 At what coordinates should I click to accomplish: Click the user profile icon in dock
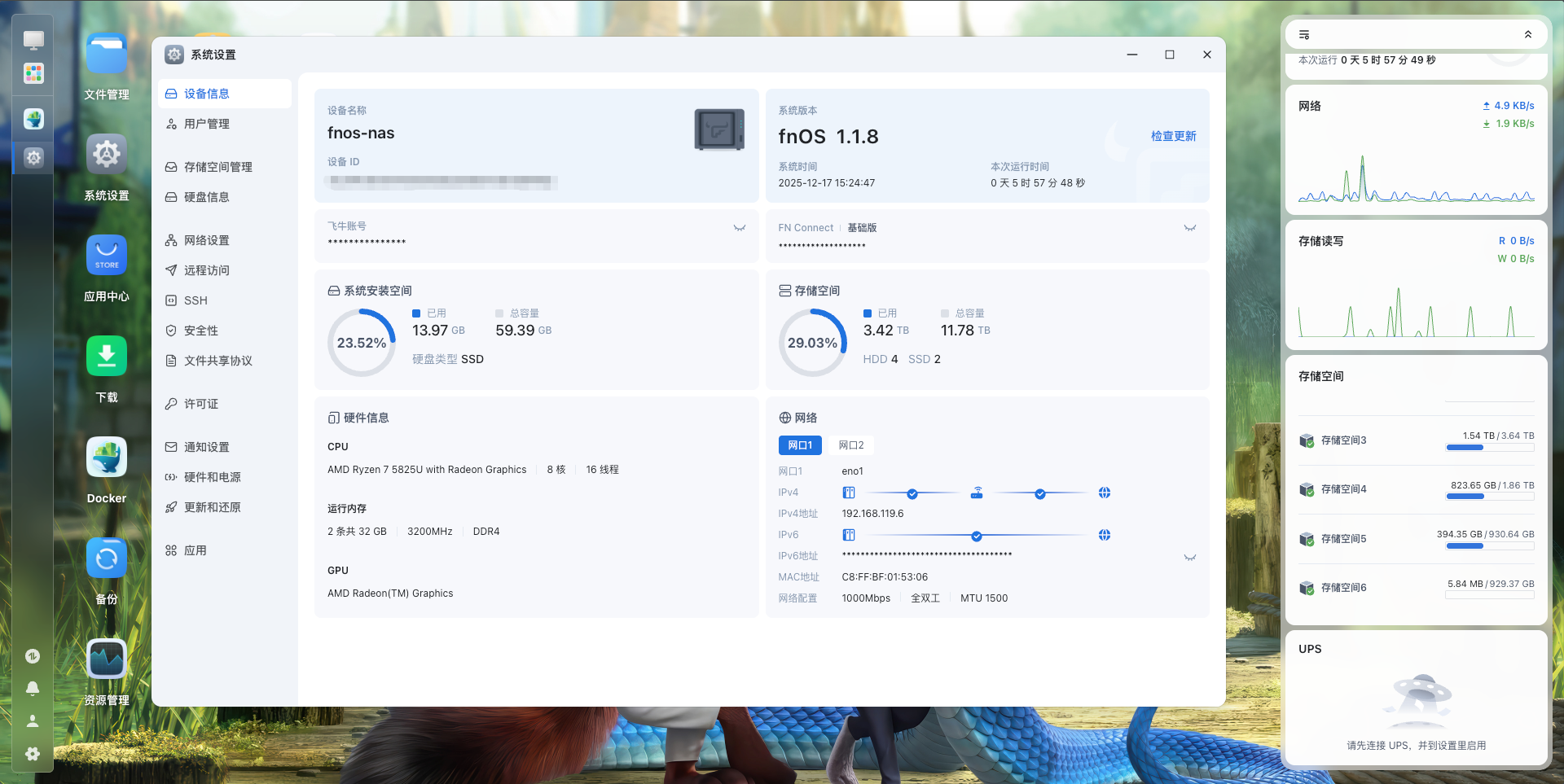click(33, 721)
